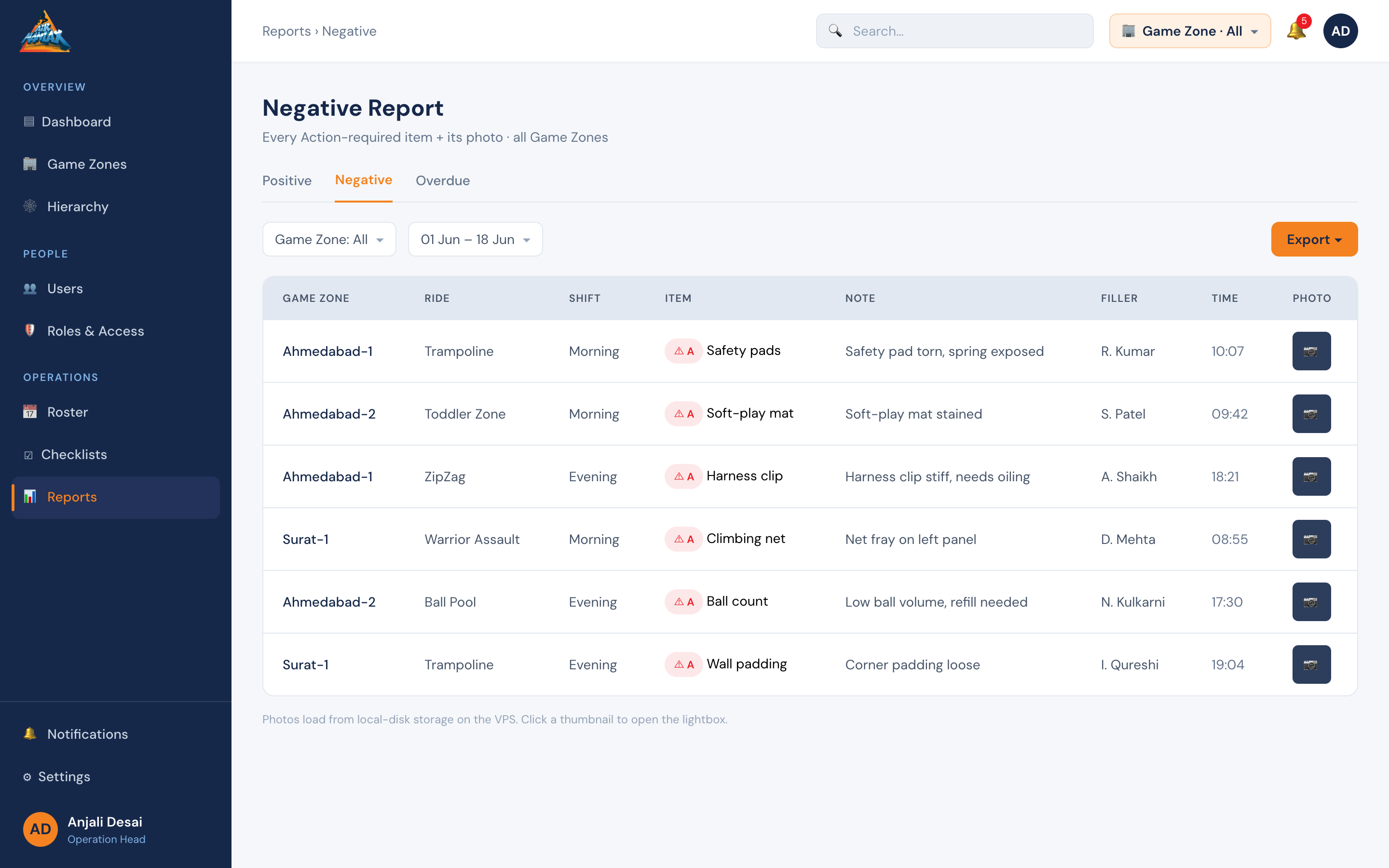The height and width of the screenshot is (868, 1389).
Task: Click the action-required badge for Safety pads
Action: [683, 352]
